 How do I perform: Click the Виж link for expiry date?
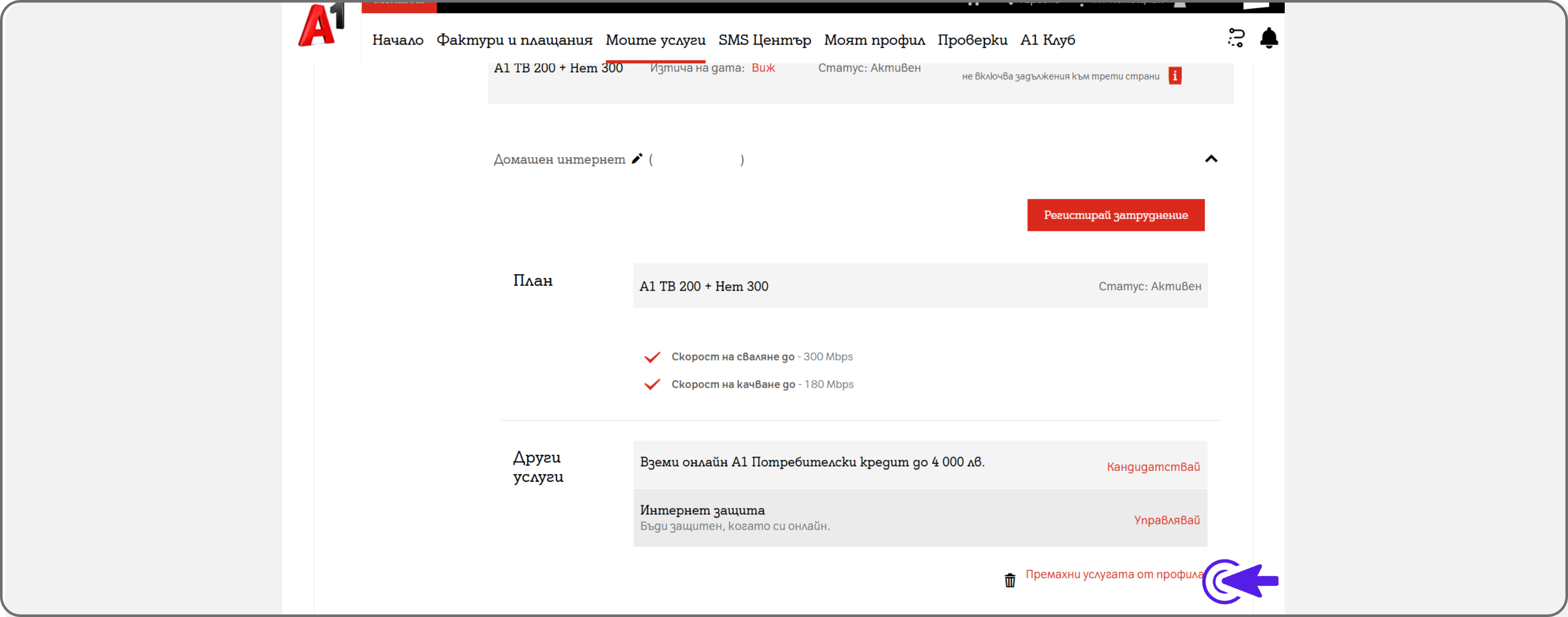763,68
